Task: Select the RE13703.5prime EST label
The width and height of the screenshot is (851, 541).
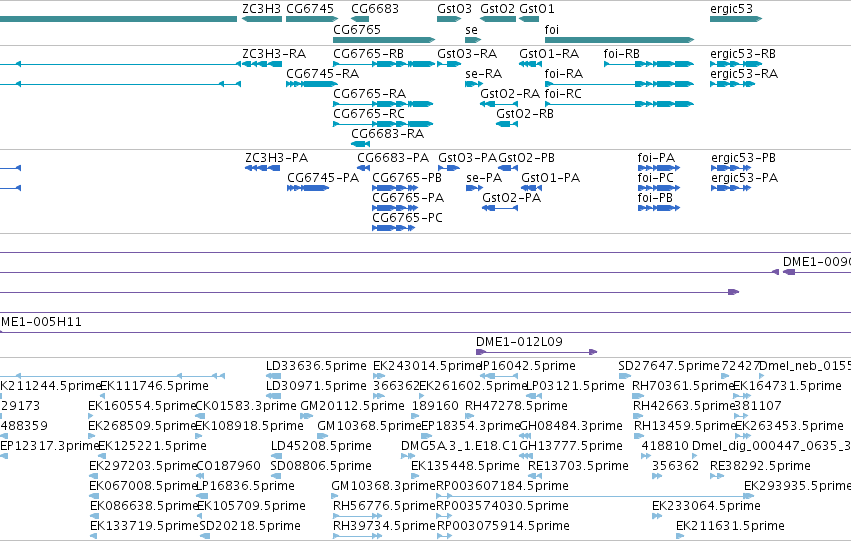Action: [579, 466]
